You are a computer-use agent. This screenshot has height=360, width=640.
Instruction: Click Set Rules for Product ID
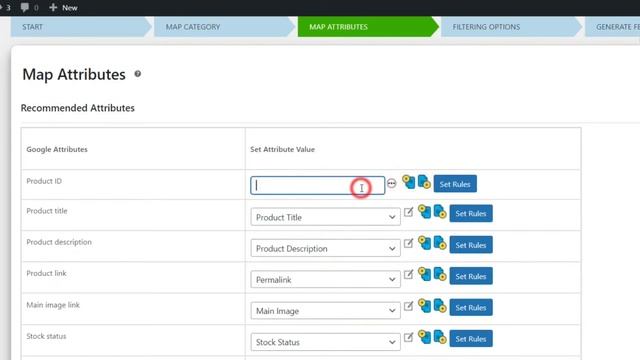point(455,184)
